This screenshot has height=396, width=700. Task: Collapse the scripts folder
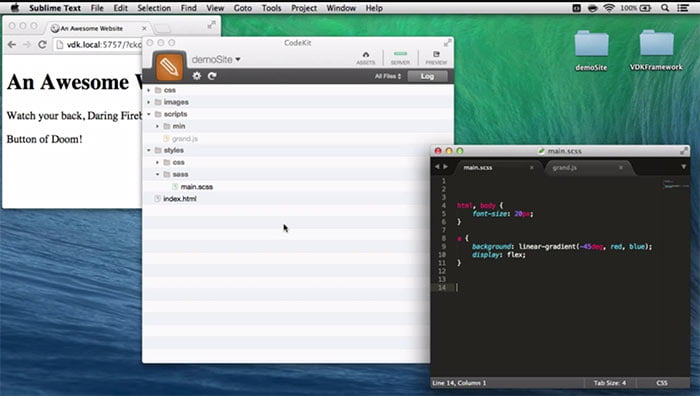click(149, 114)
